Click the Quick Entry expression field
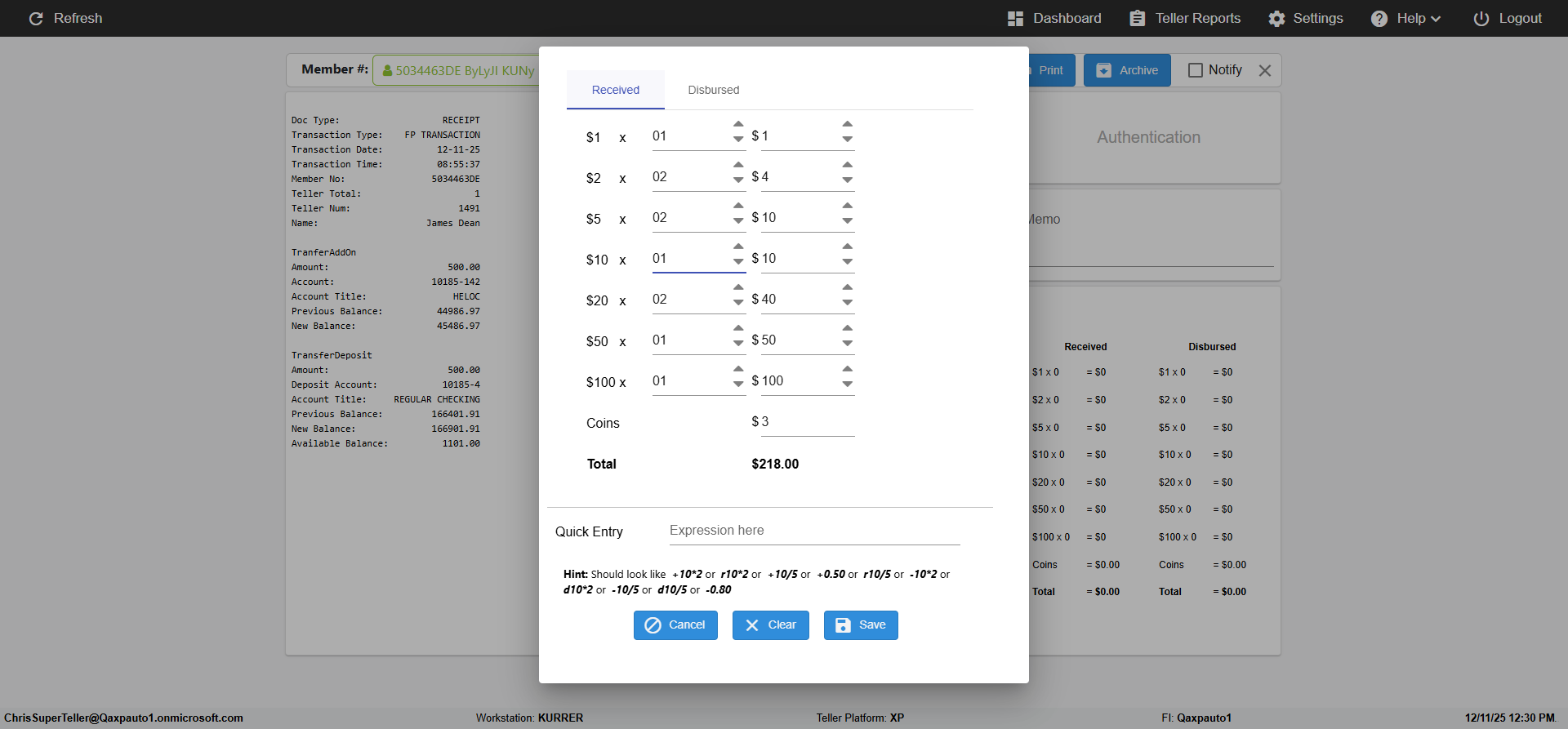Screen dimensions: 1568x729 [x=814, y=531]
